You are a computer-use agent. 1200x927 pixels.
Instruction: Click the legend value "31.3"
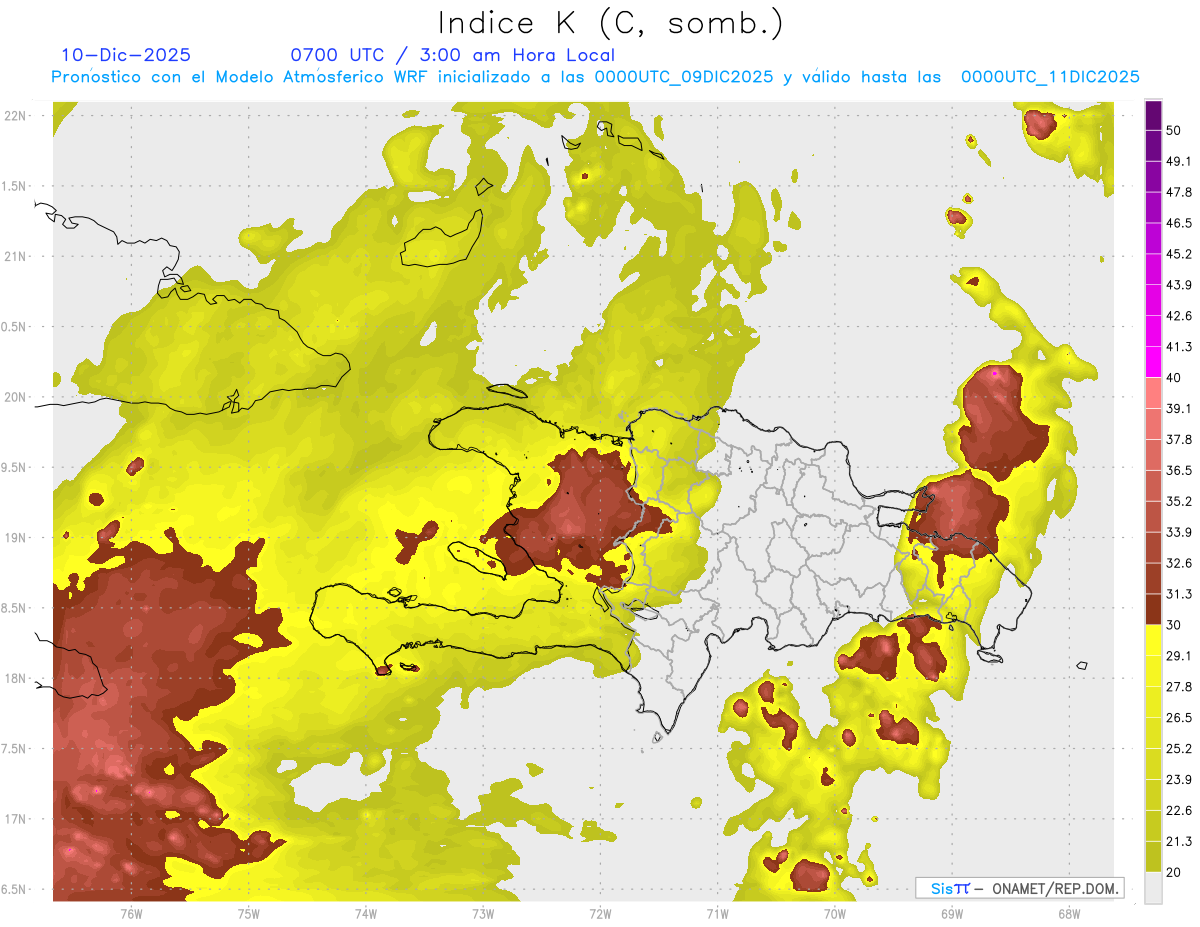[1179, 594]
